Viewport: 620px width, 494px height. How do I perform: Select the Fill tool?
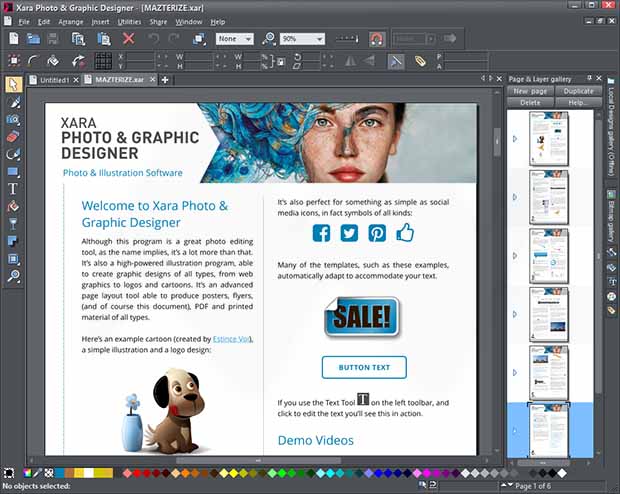[x=13, y=206]
